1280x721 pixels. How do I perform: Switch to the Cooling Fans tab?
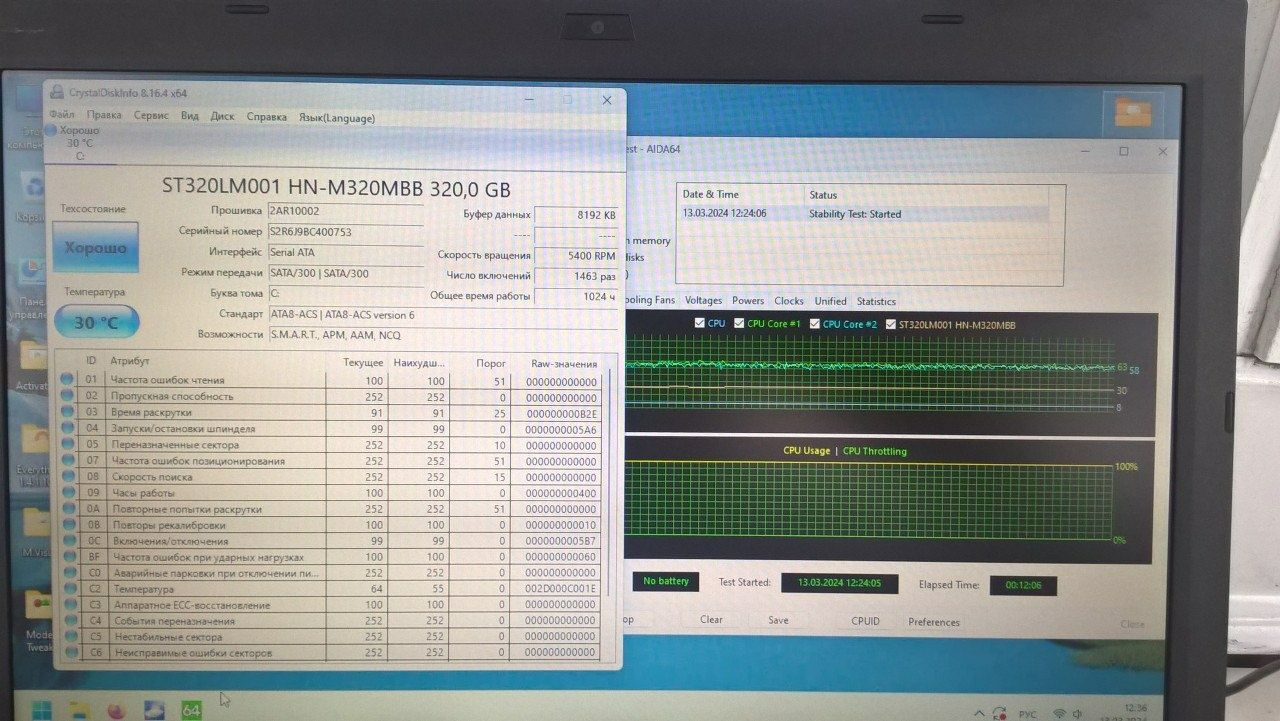(x=650, y=301)
